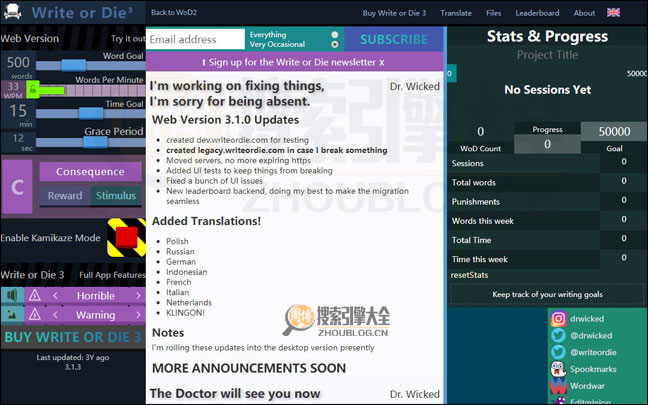Select the Very Occasional radio option
Image resolution: width=648 pixels, height=405 pixels.
pyautogui.click(x=335, y=44)
